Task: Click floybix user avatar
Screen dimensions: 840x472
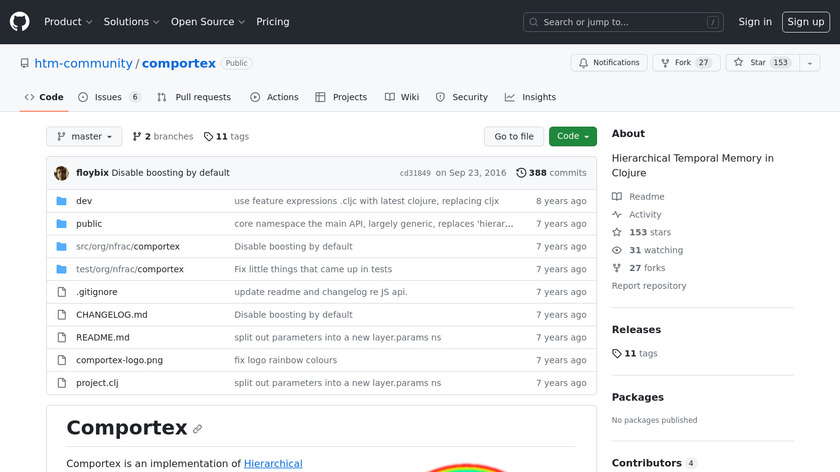Action: (61, 173)
